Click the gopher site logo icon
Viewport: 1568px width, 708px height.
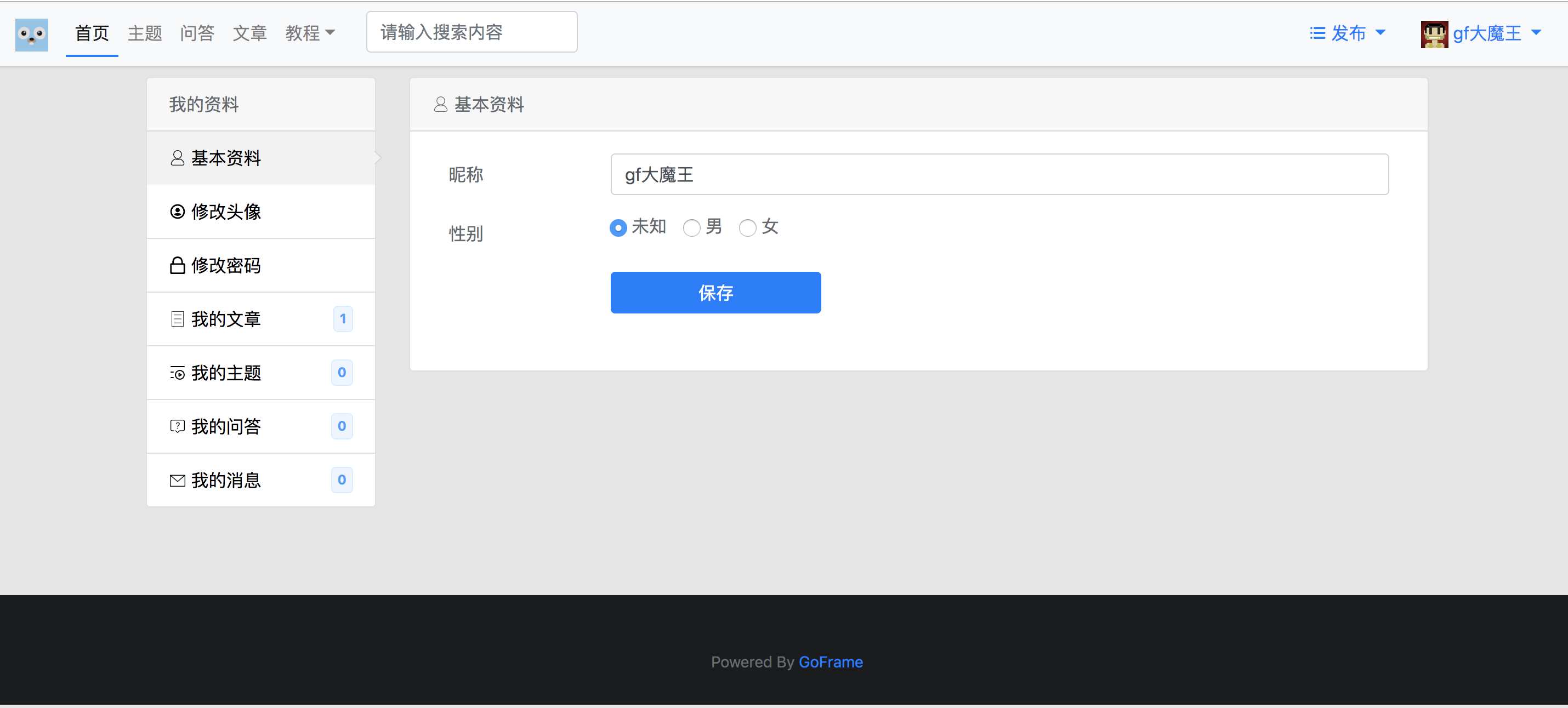click(32, 34)
